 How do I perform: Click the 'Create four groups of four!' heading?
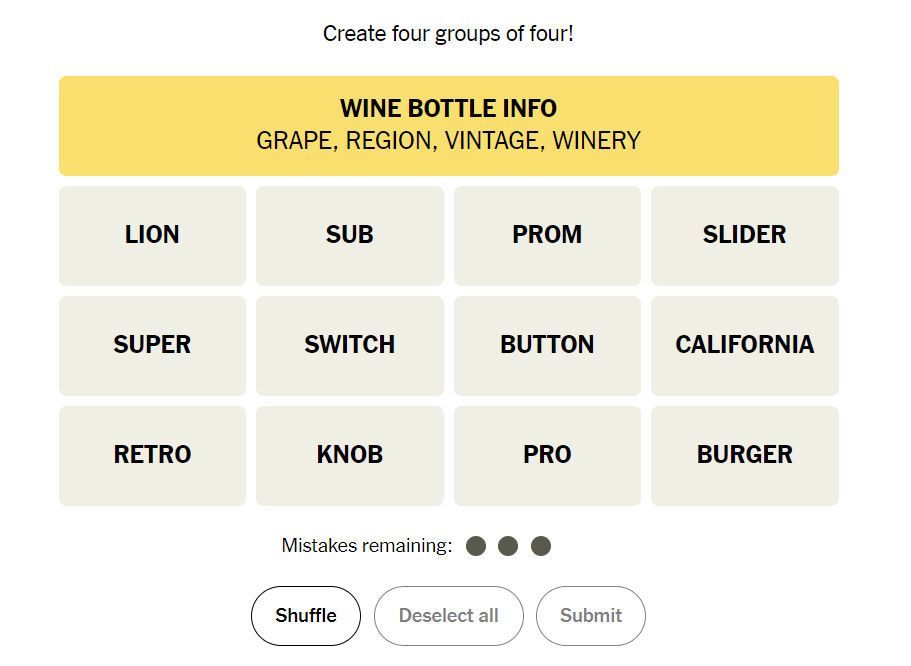point(448,34)
